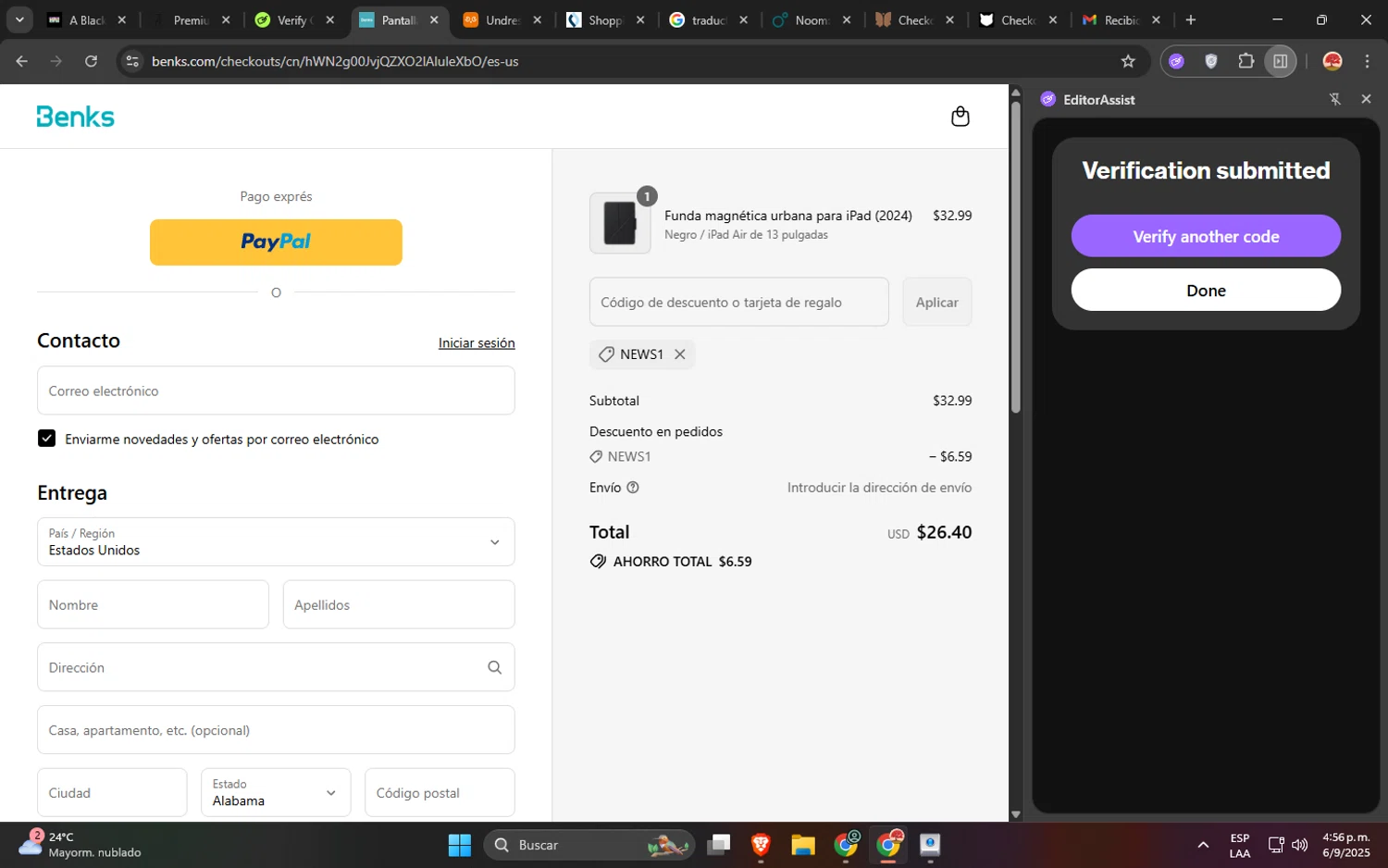Focus the Correo electrónico field
This screenshot has width=1388, height=868.
click(276, 391)
